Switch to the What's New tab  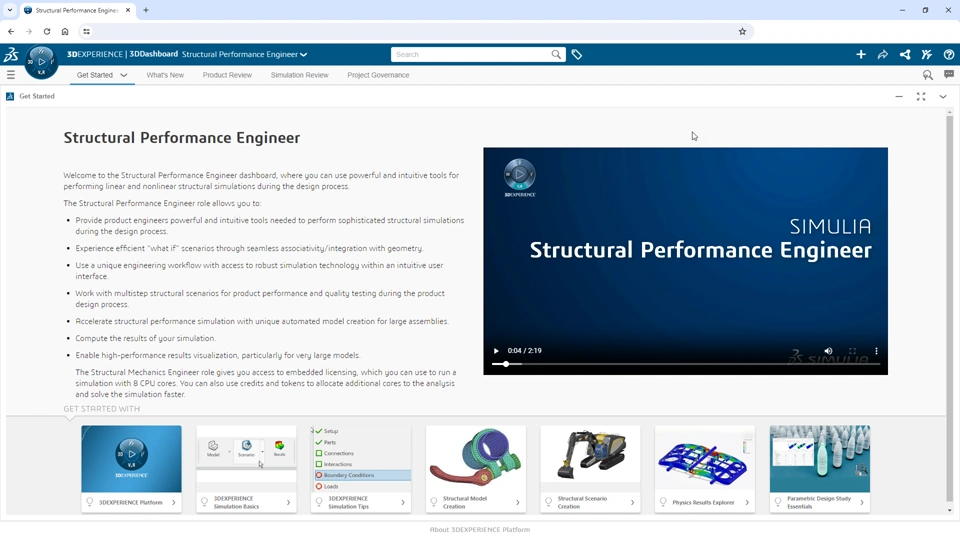[x=165, y=75]
